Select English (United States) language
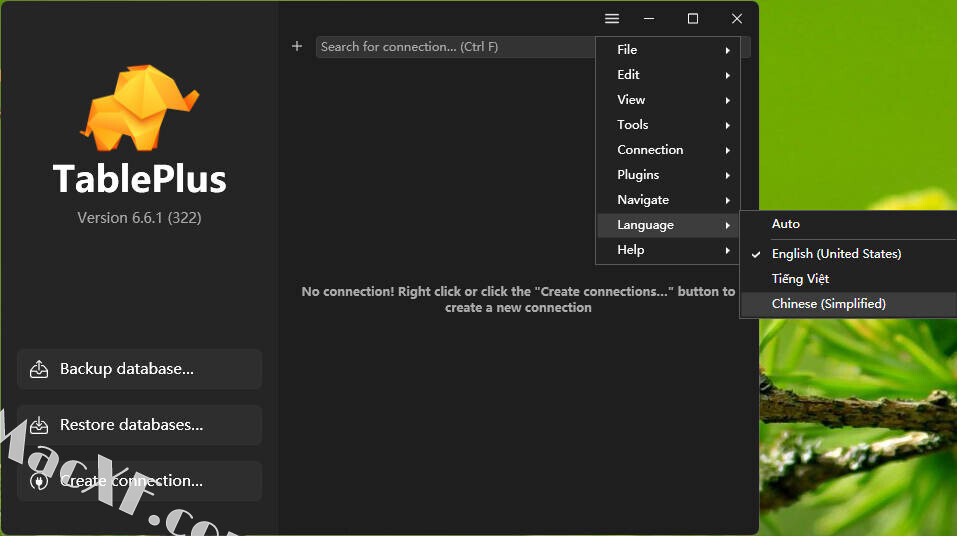 [x=849, y=254]
